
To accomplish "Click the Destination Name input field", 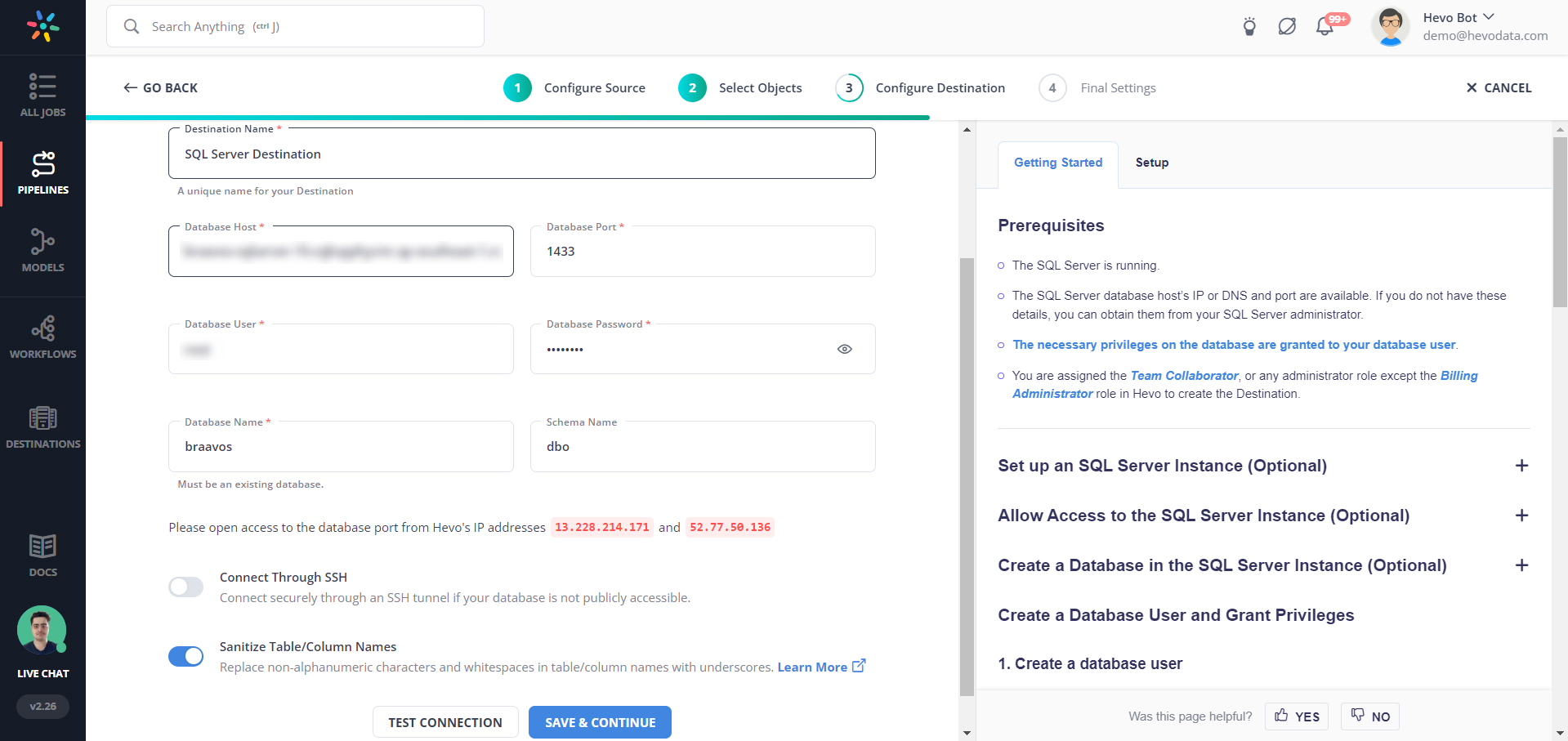I will pos(521,154).
